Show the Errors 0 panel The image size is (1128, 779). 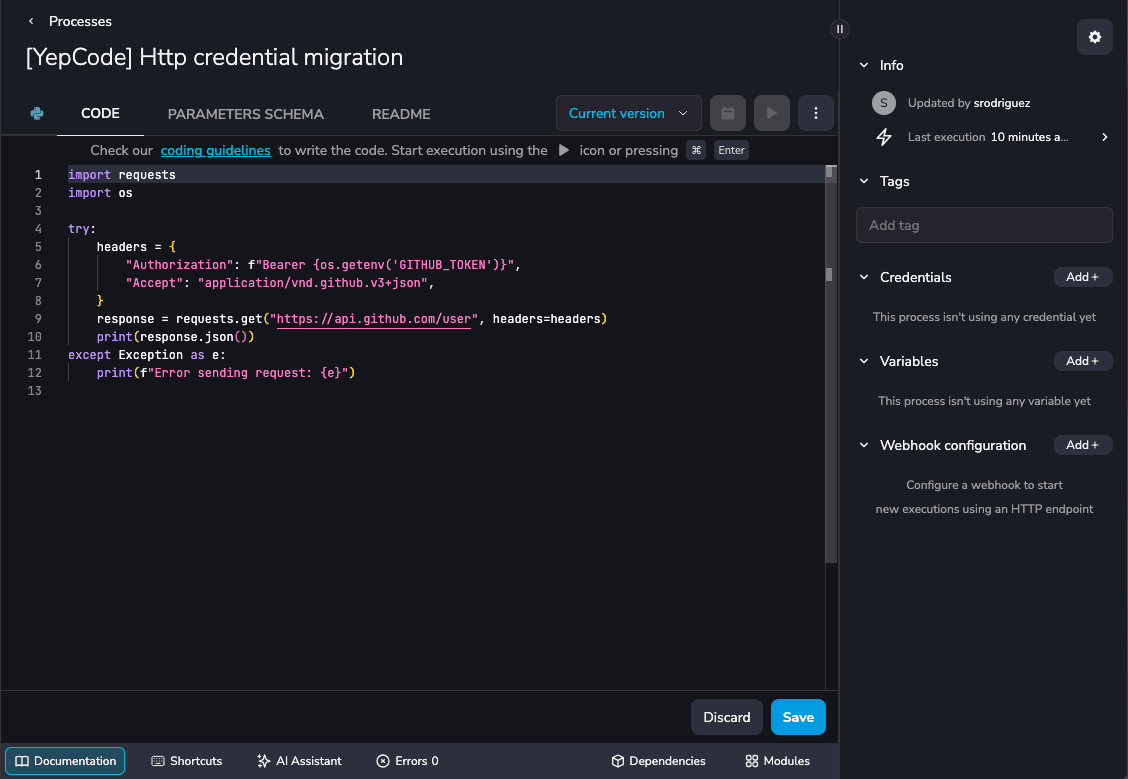tap(406, 761)
